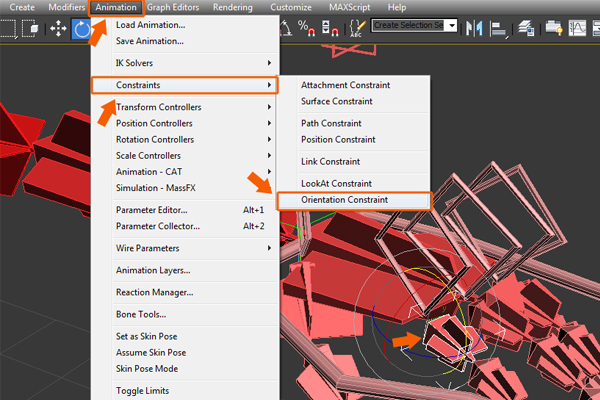
Task: Open Bone Tools... entry
Action: pos(185,314)
